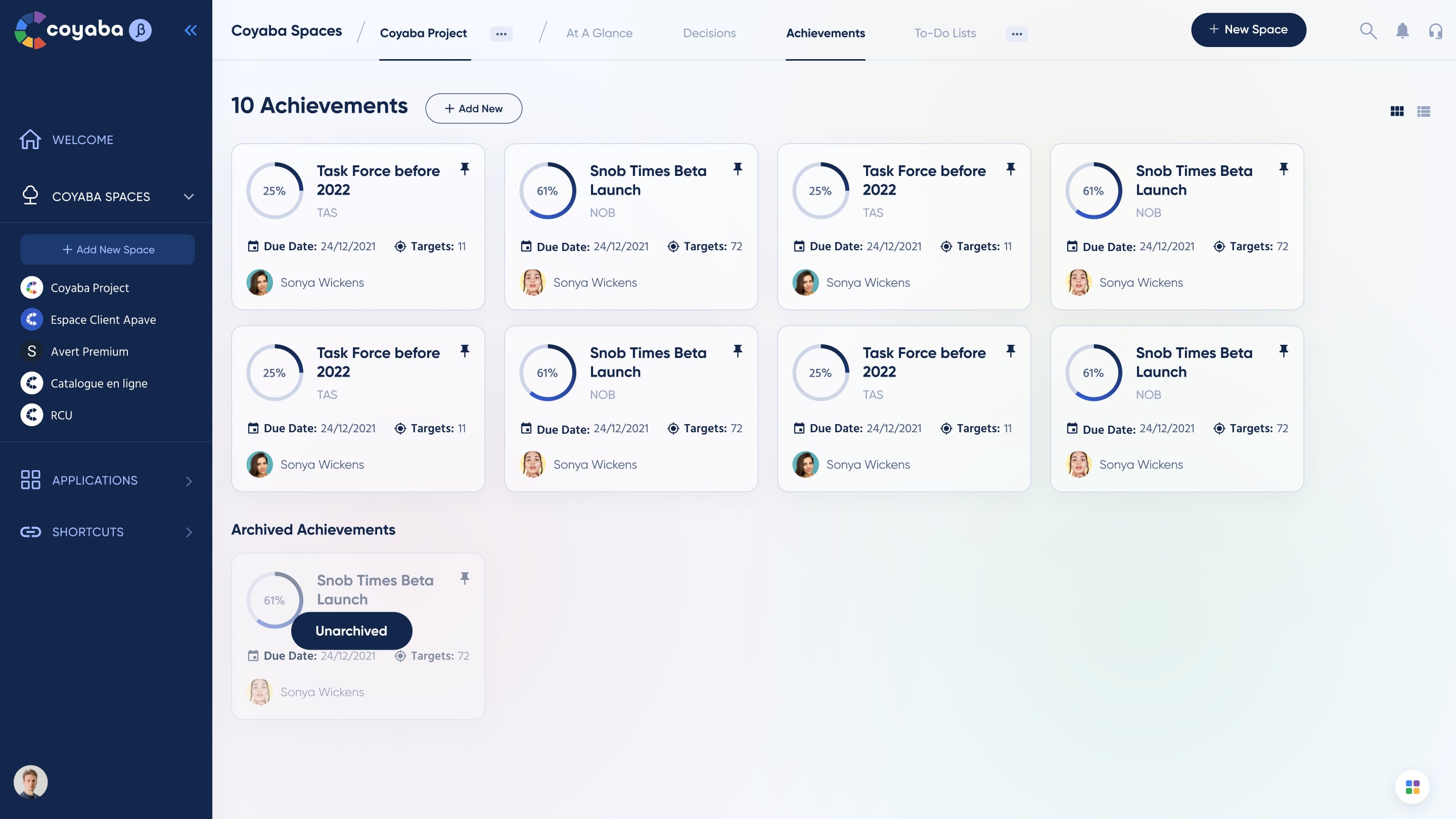Click the Coyaba Project space icon in the sidebar

pyautogui.click(x=32, y=288)
